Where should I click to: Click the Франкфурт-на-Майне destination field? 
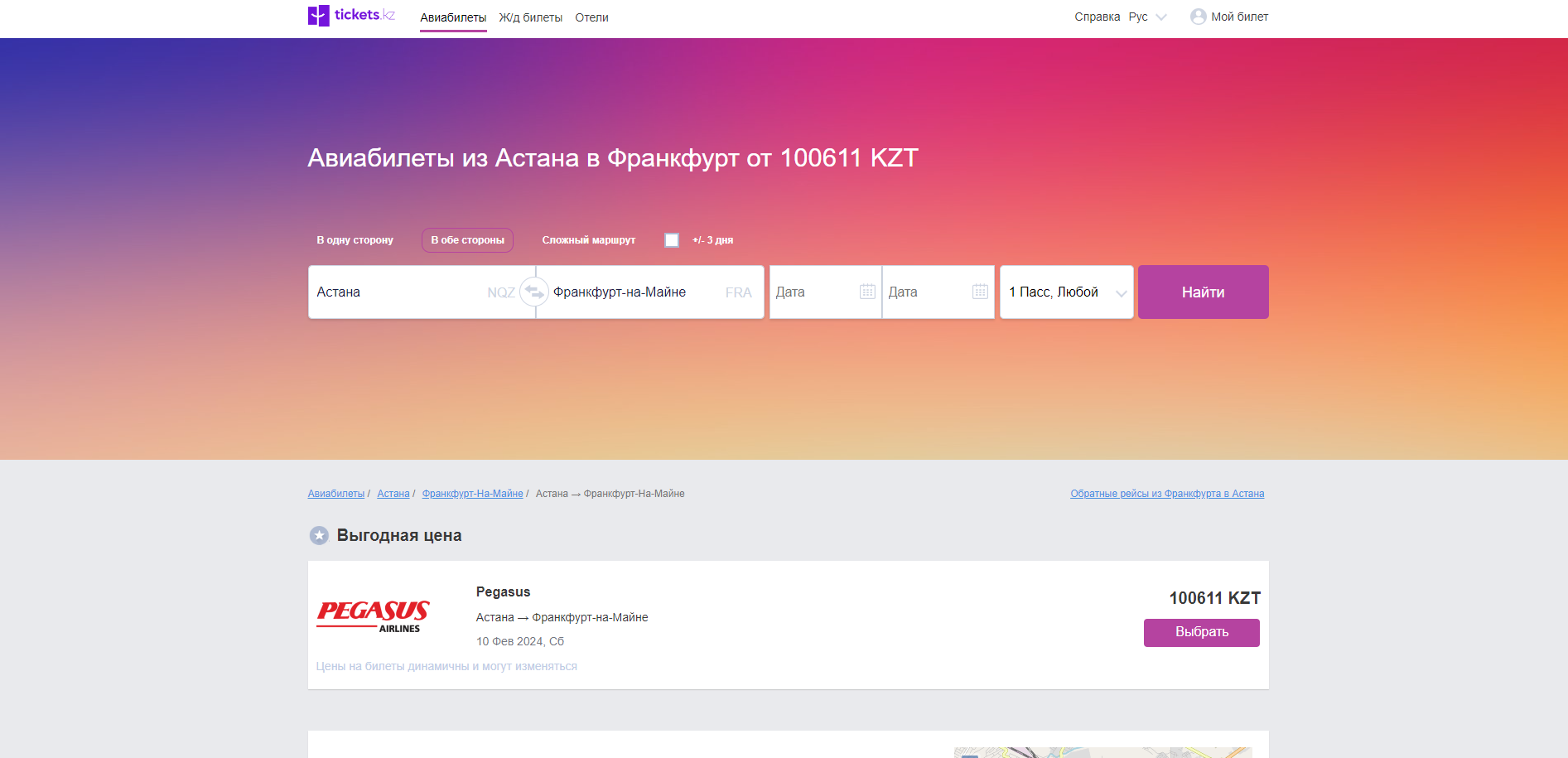tap(650, 292)
